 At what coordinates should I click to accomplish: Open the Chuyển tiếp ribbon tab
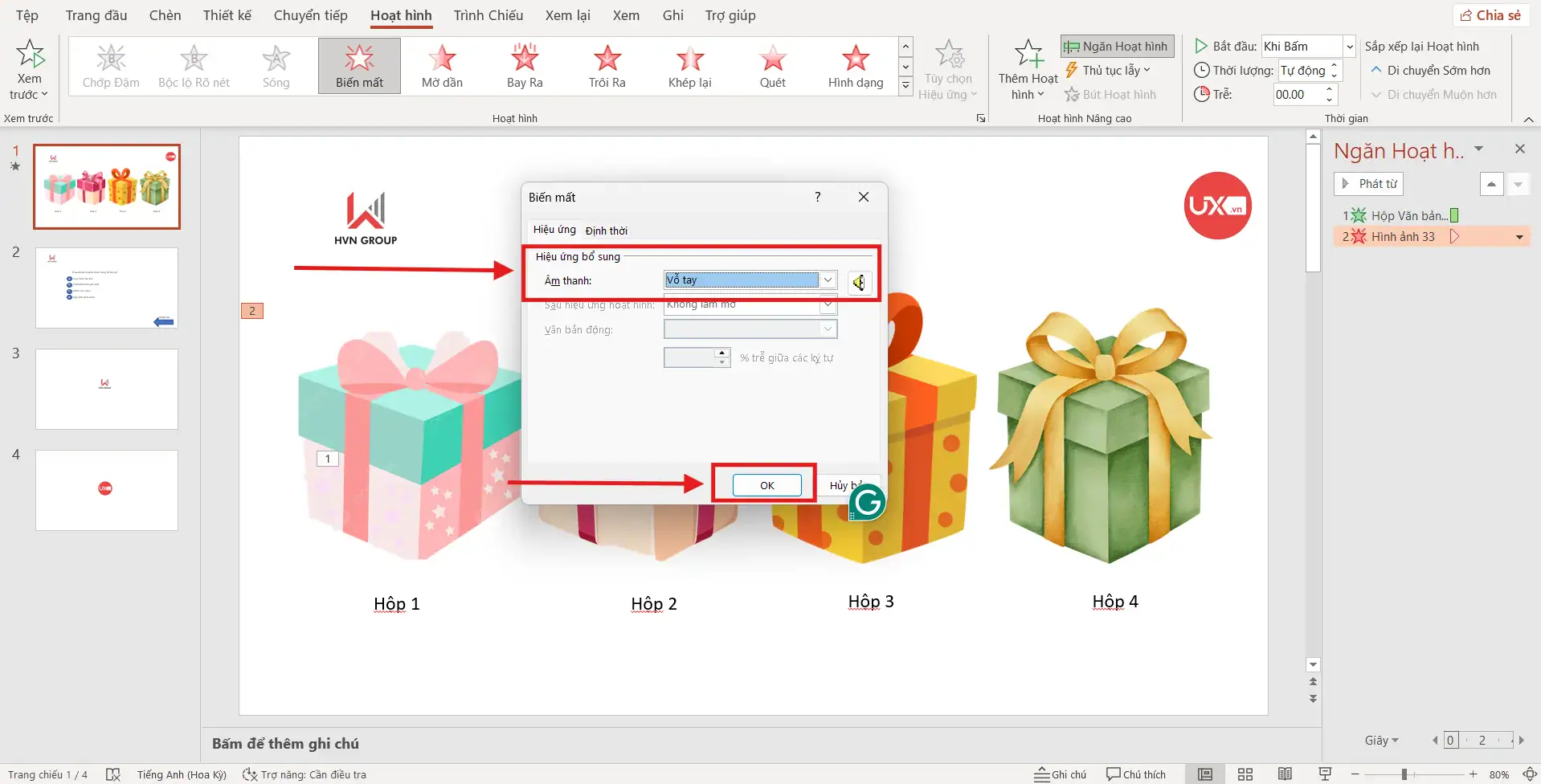(310, 15)
